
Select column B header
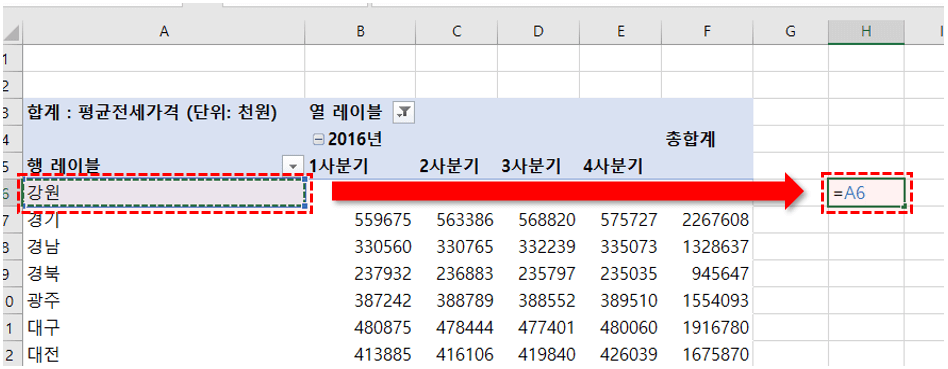pos(361,33)
